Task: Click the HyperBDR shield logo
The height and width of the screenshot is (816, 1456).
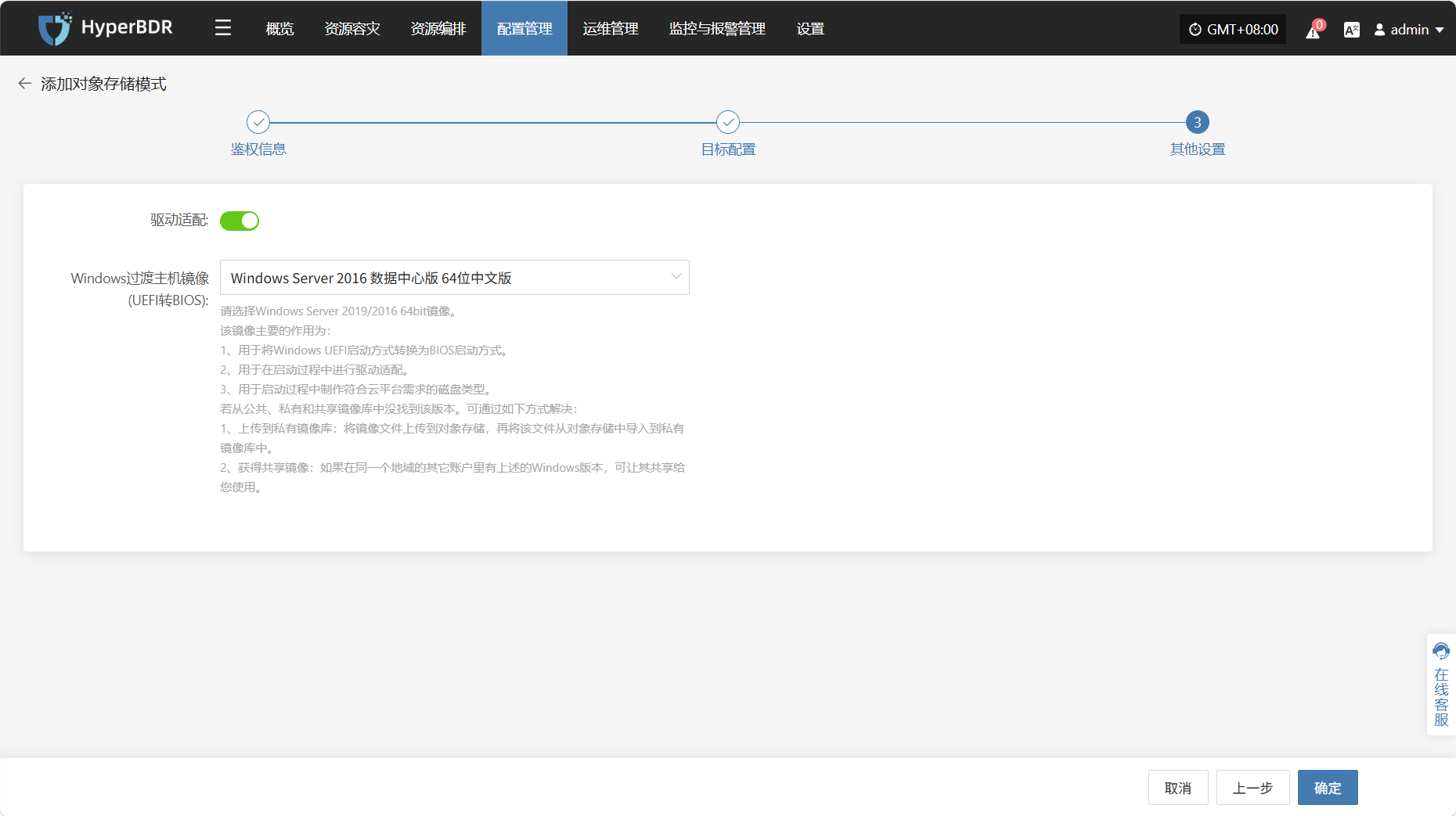Action: 55,28
